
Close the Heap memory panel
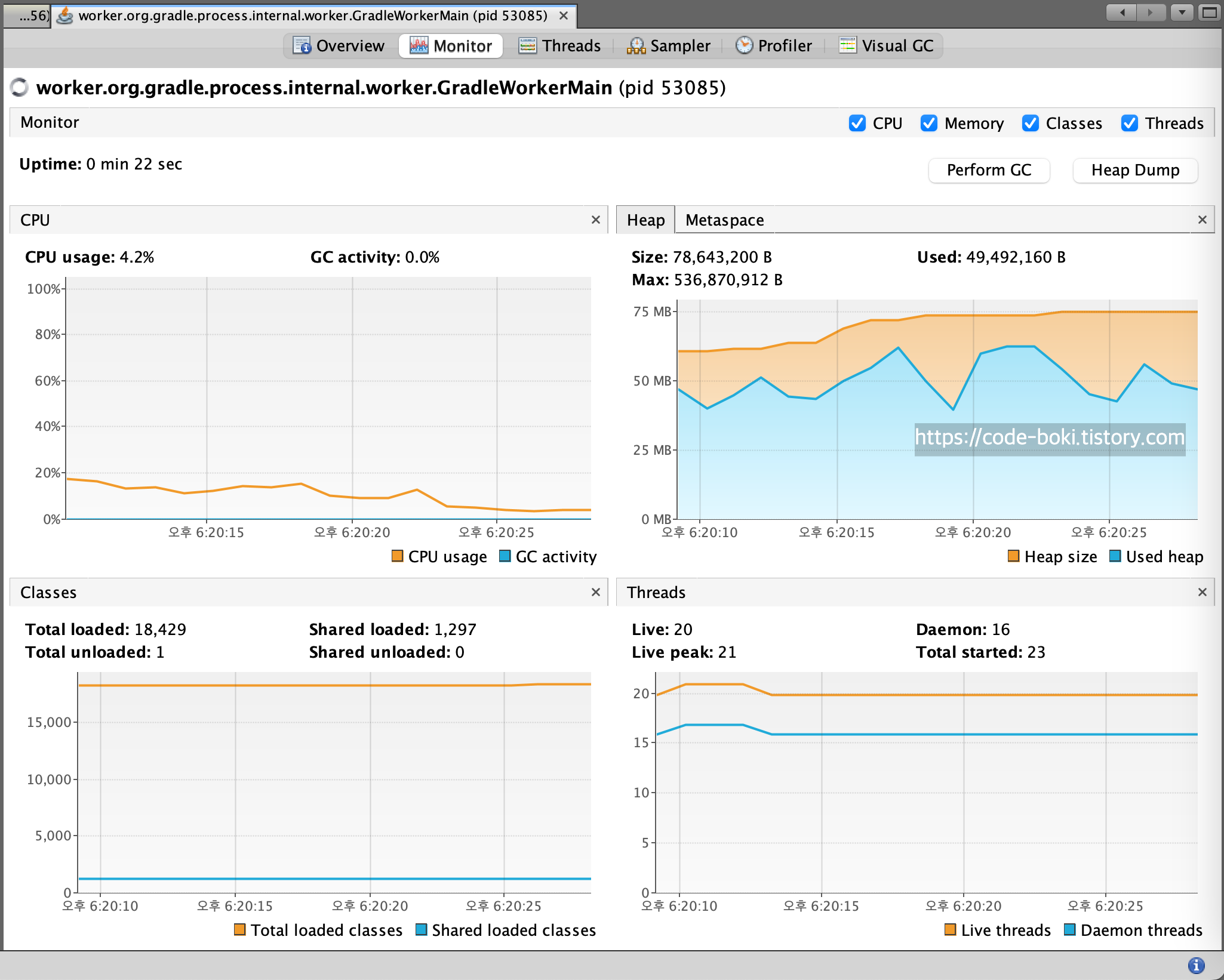(x=1202, y=220)
